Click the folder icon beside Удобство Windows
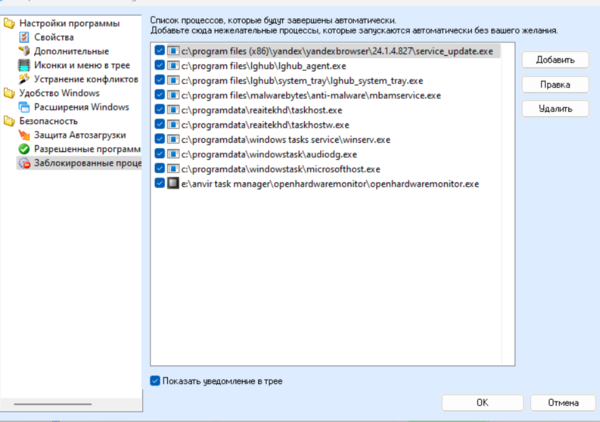The image size is (600, 422). click(9, 93)
